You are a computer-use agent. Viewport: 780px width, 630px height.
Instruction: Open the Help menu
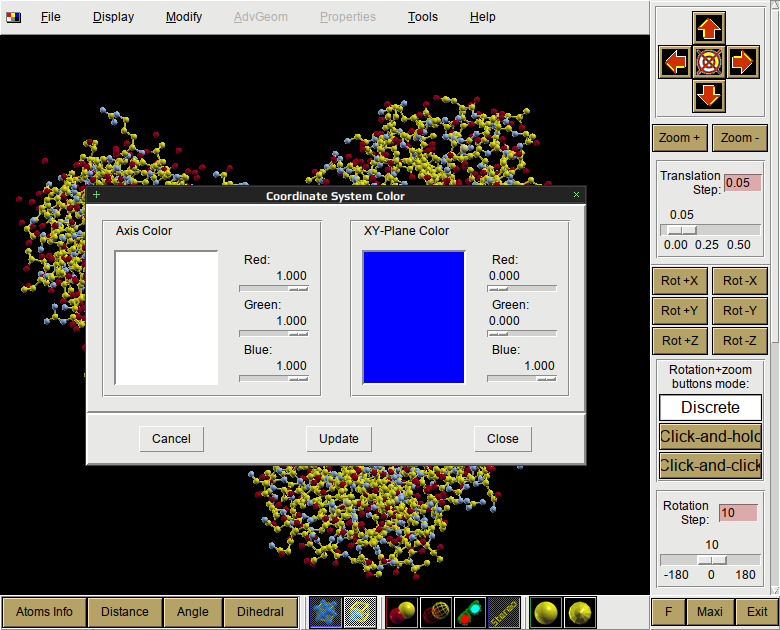pyautogui.click(x=483, y=17)
